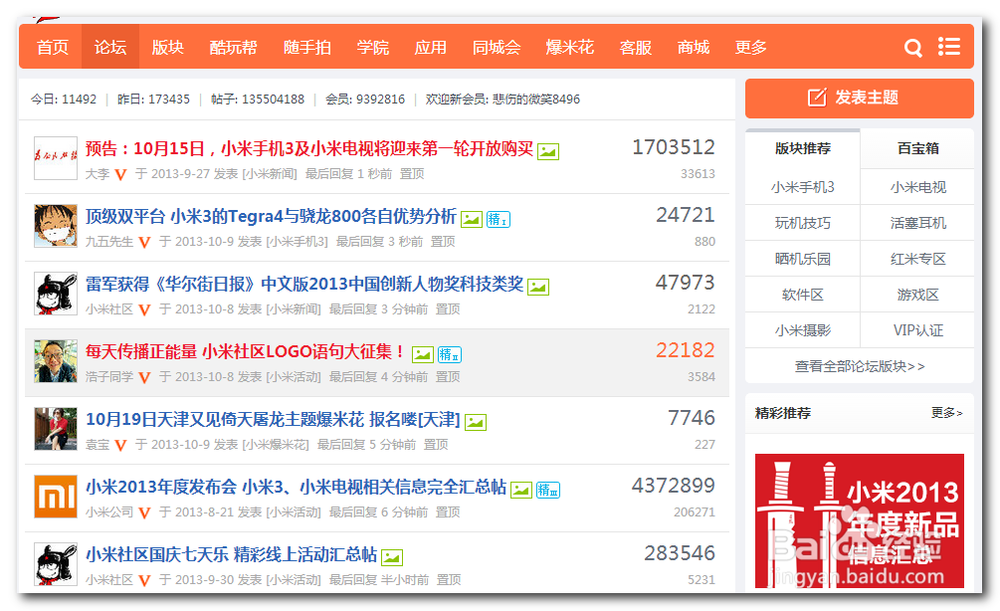This screenshot has width=1000, height=611.
Task: Open 小米摄影 board link
Action: point(802,330)
